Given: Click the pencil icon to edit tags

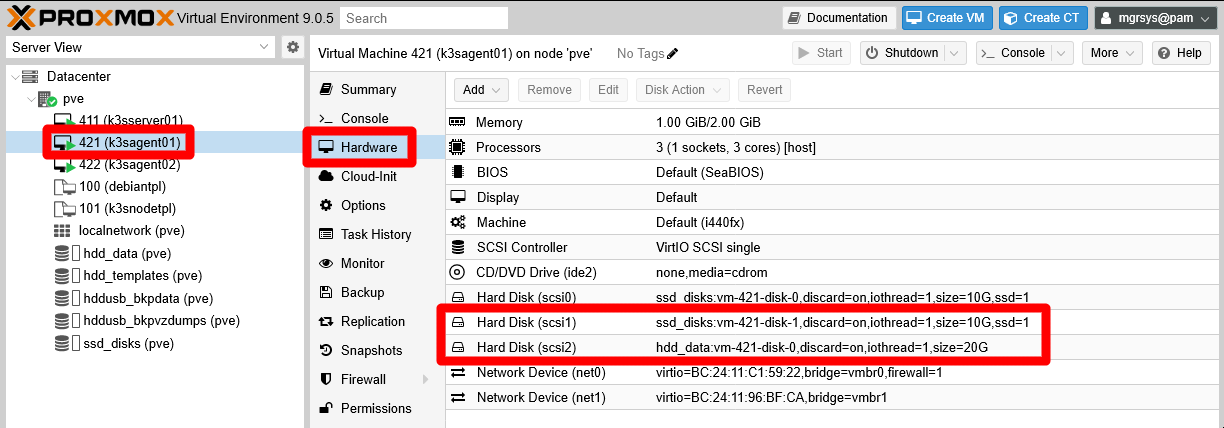Looking at the screenshot, I should click(x=673, y=53).
